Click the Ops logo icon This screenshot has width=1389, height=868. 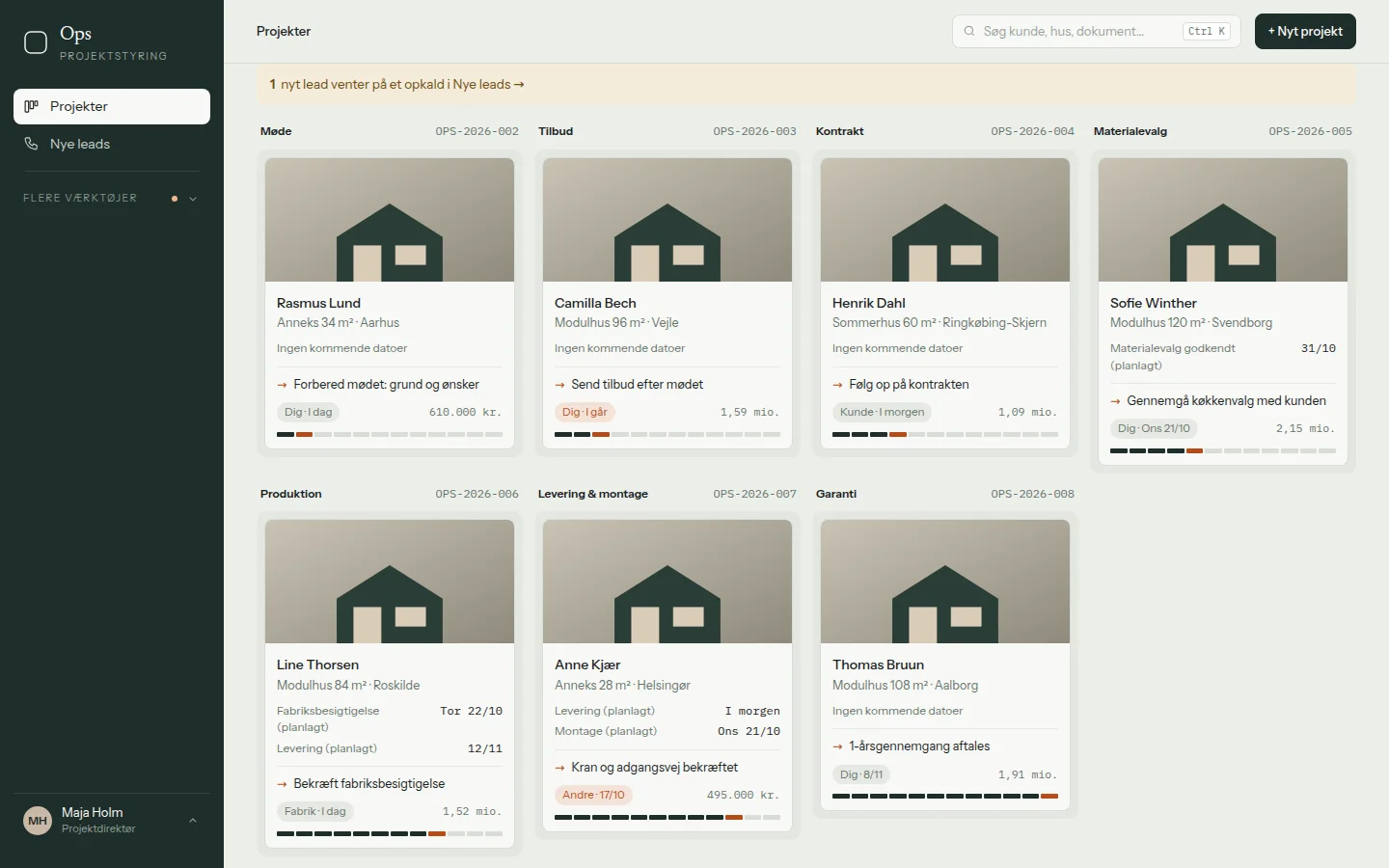click(36, 42)
